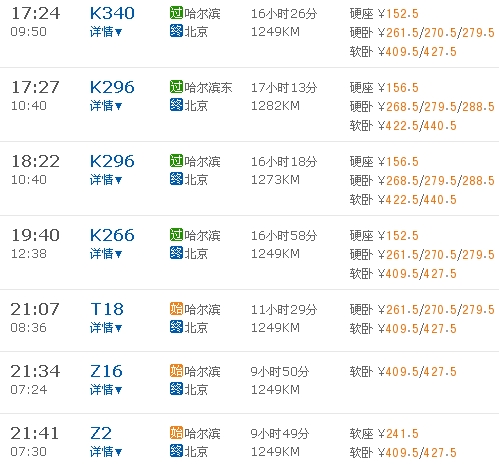The image size is (499, 469).
Task: Expand 详情 for K296 departing 17:27
Action: 106,106
